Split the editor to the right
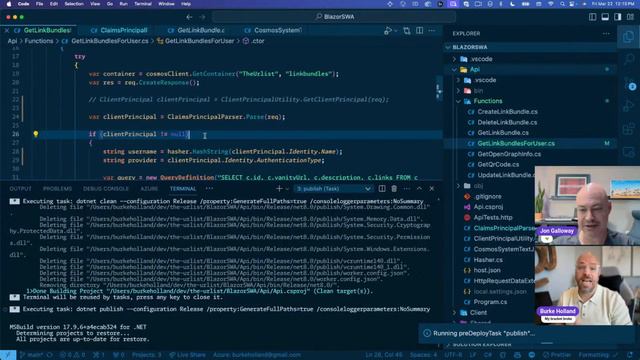This screenshot has width=640, height=360. (419, 31)
